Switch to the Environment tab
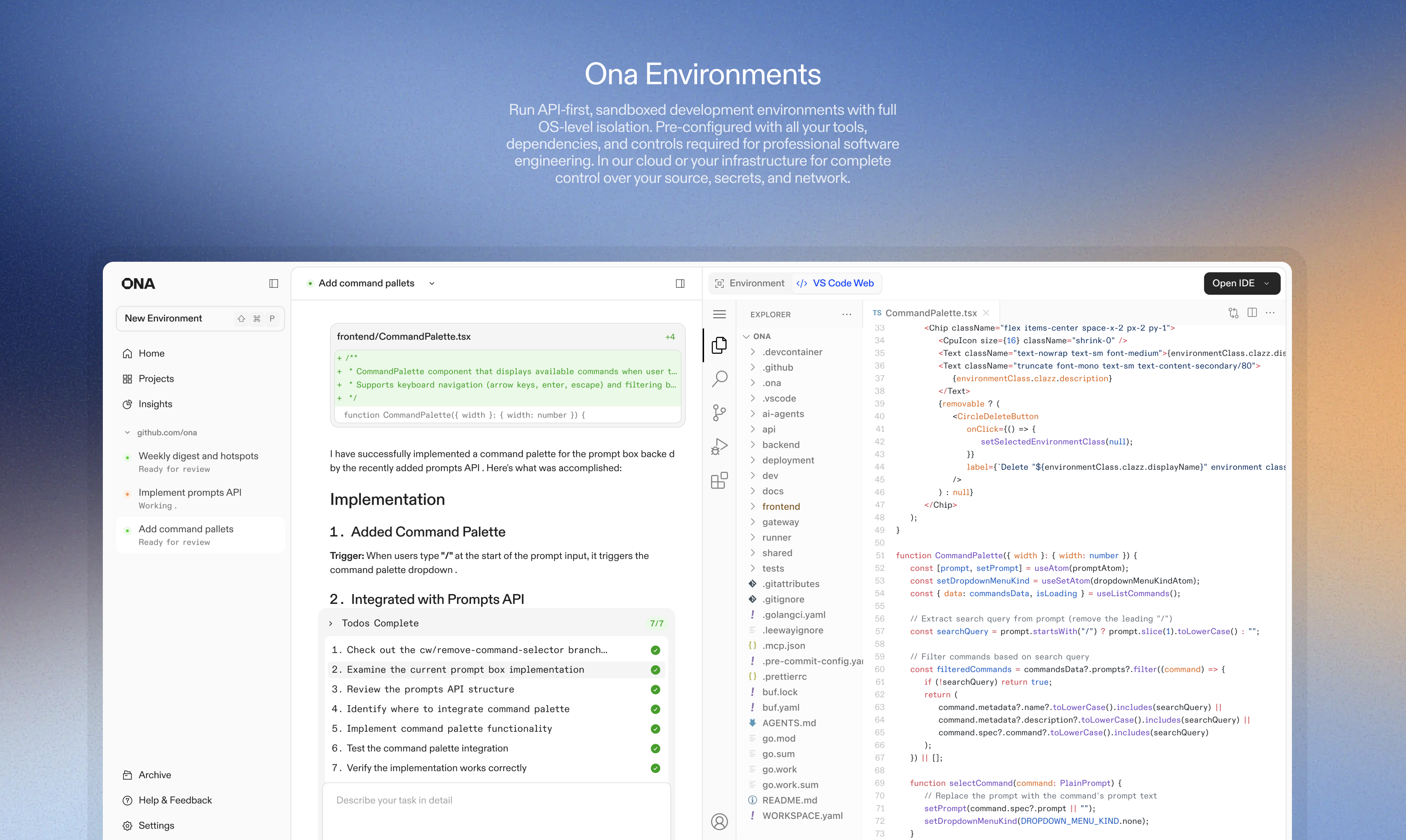Image resolution: width=1406 pixels, height=840 pixels. [x=749, y=284]
